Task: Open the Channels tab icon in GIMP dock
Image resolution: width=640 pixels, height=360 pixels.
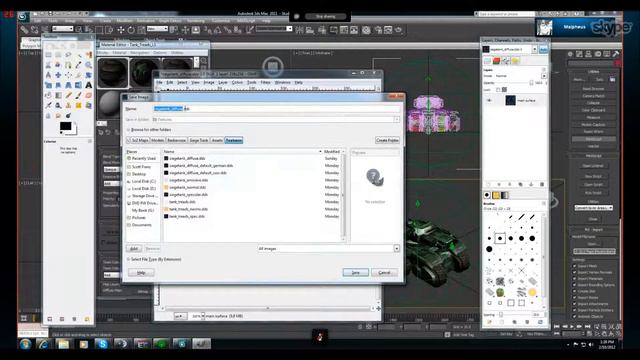Action: [x=496, y=60]
